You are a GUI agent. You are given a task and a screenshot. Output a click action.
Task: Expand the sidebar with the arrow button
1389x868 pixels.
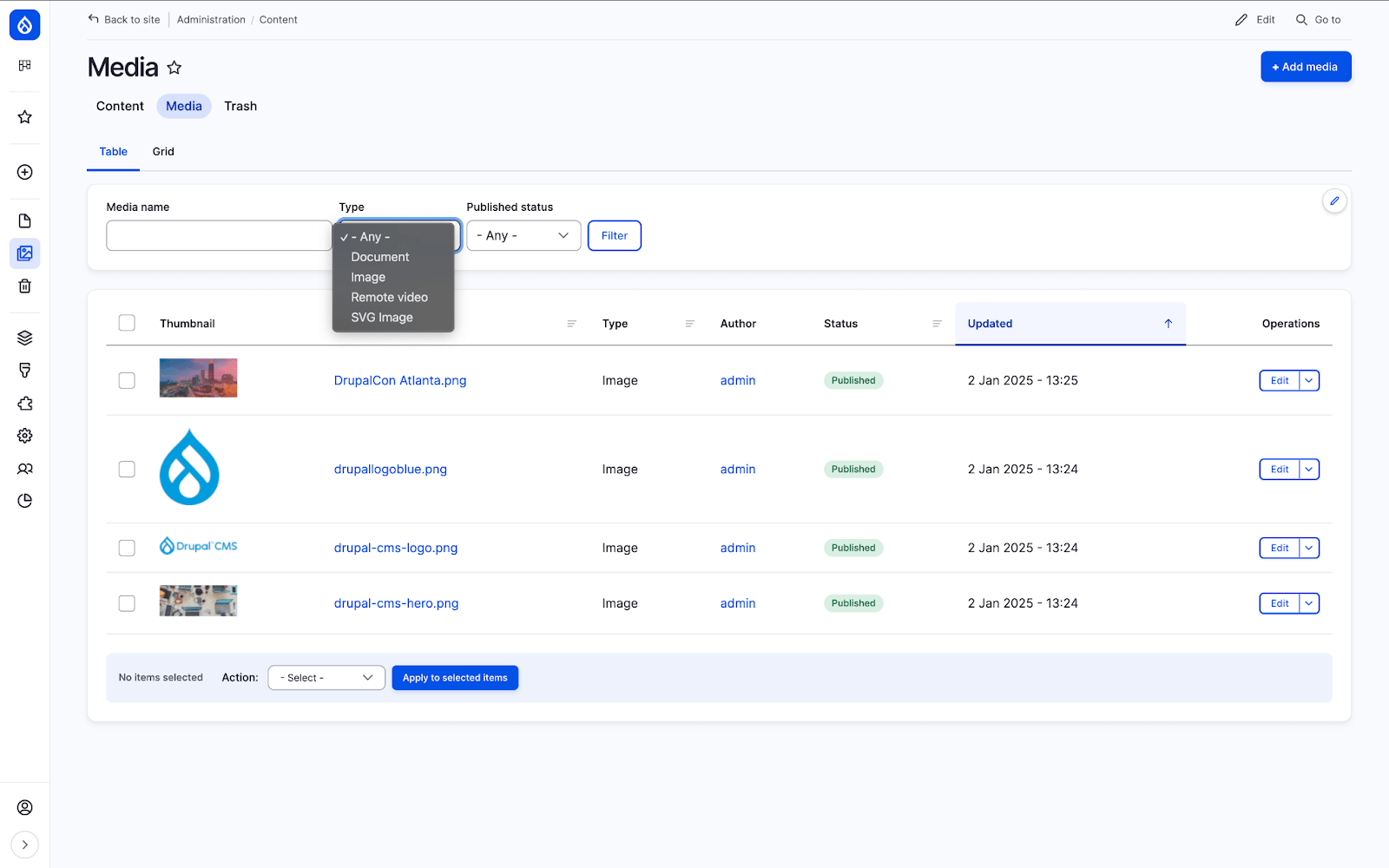tap(24, 845)
